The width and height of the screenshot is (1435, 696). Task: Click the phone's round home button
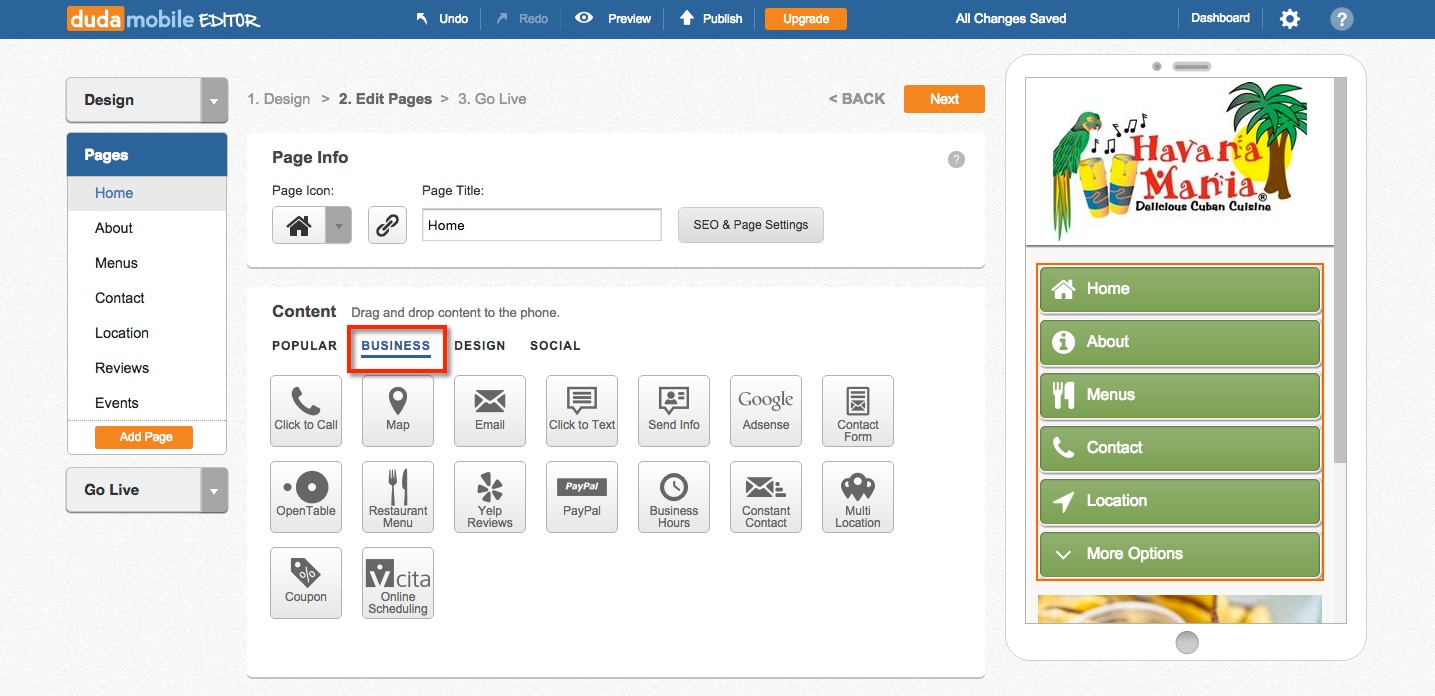click(1187, 641)
